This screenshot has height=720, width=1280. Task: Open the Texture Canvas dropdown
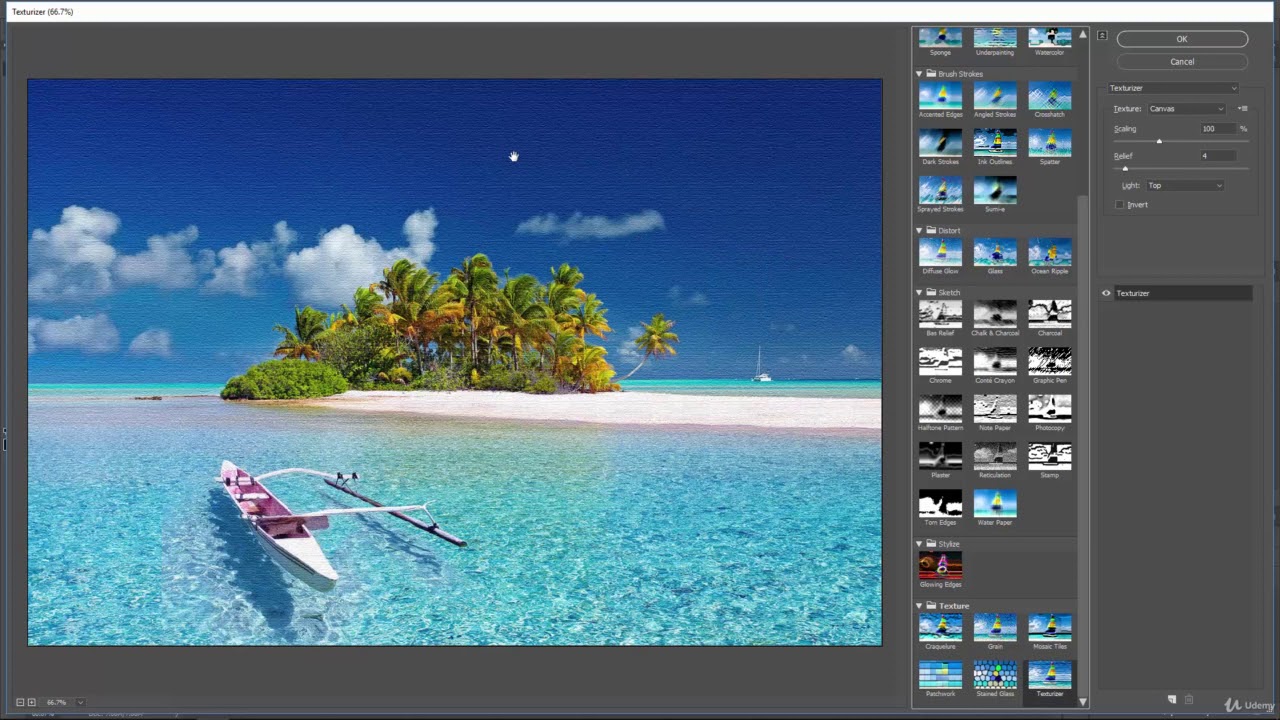coord(1186,109)
